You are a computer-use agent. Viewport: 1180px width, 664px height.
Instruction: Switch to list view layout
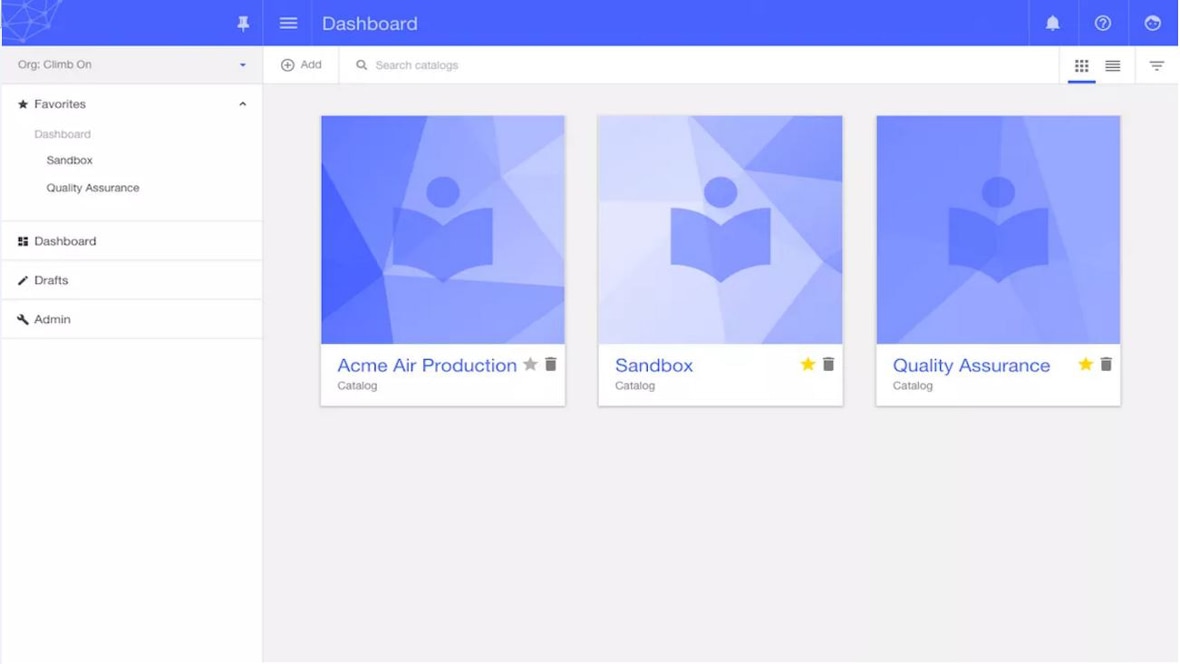coord(1113,66)
